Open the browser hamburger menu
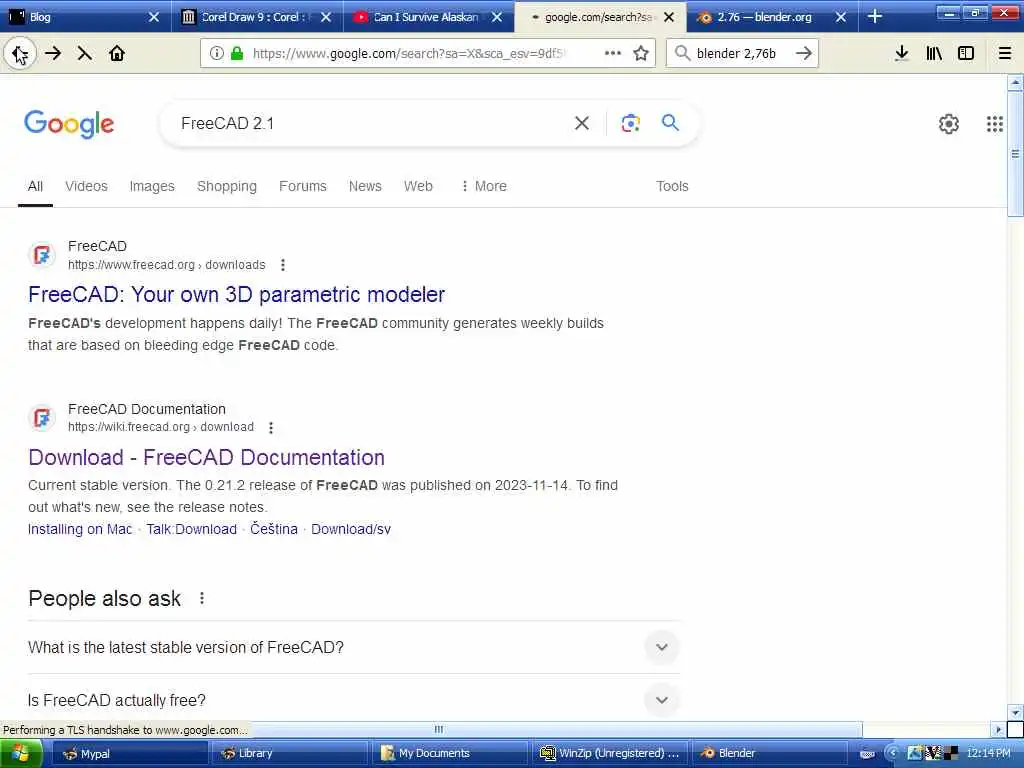Screen dimensions: 1024x768 (1005, 54)
